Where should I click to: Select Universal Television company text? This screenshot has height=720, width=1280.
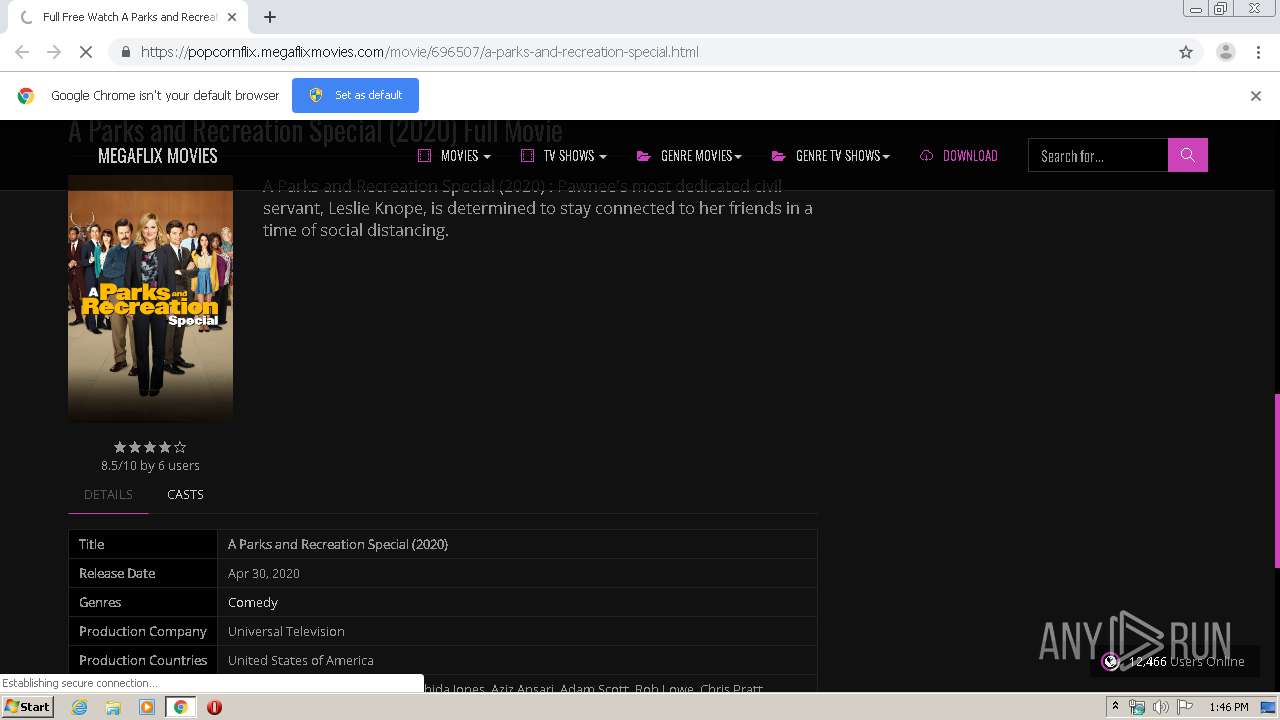coord(286,631)
